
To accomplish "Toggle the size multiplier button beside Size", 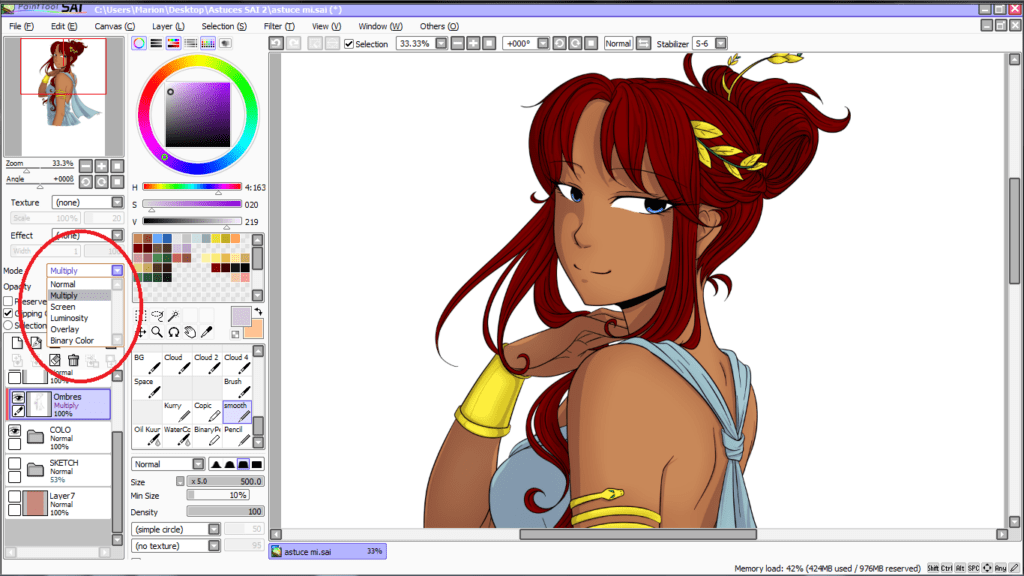I will coord(180,481).
